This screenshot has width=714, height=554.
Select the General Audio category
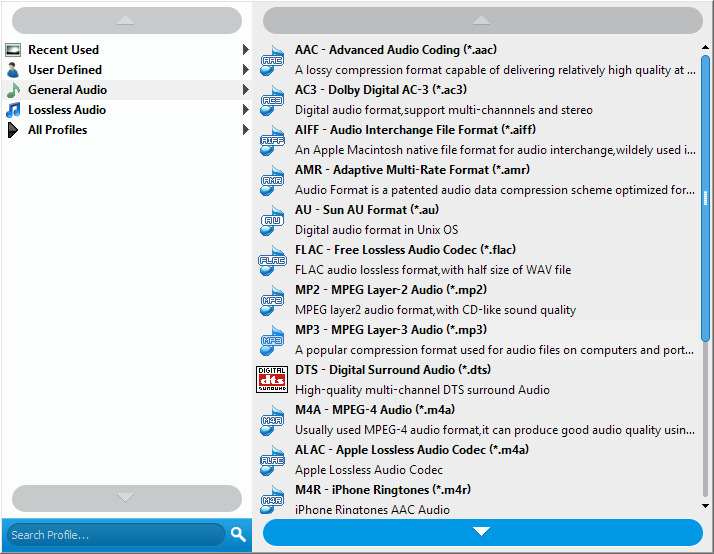tap(127, 90)
